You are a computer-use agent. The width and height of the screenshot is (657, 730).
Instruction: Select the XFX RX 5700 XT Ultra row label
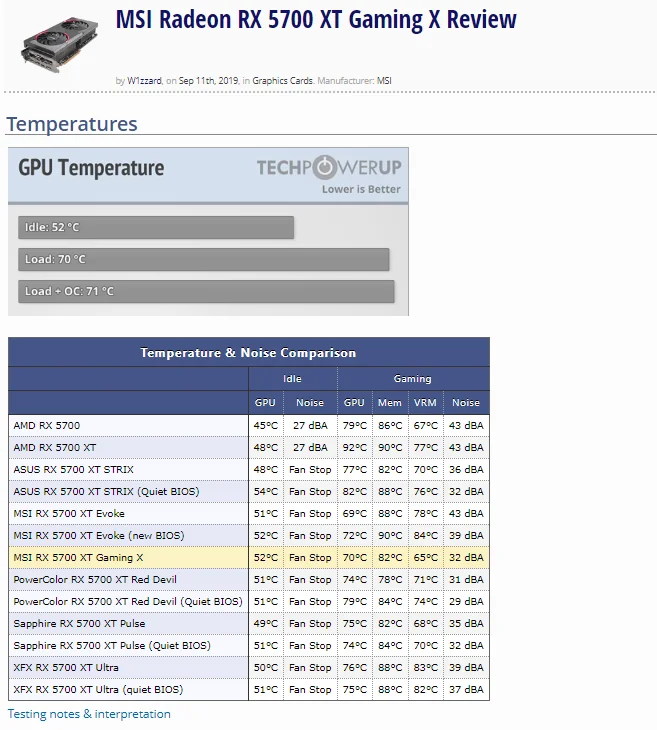pos(66,668)
